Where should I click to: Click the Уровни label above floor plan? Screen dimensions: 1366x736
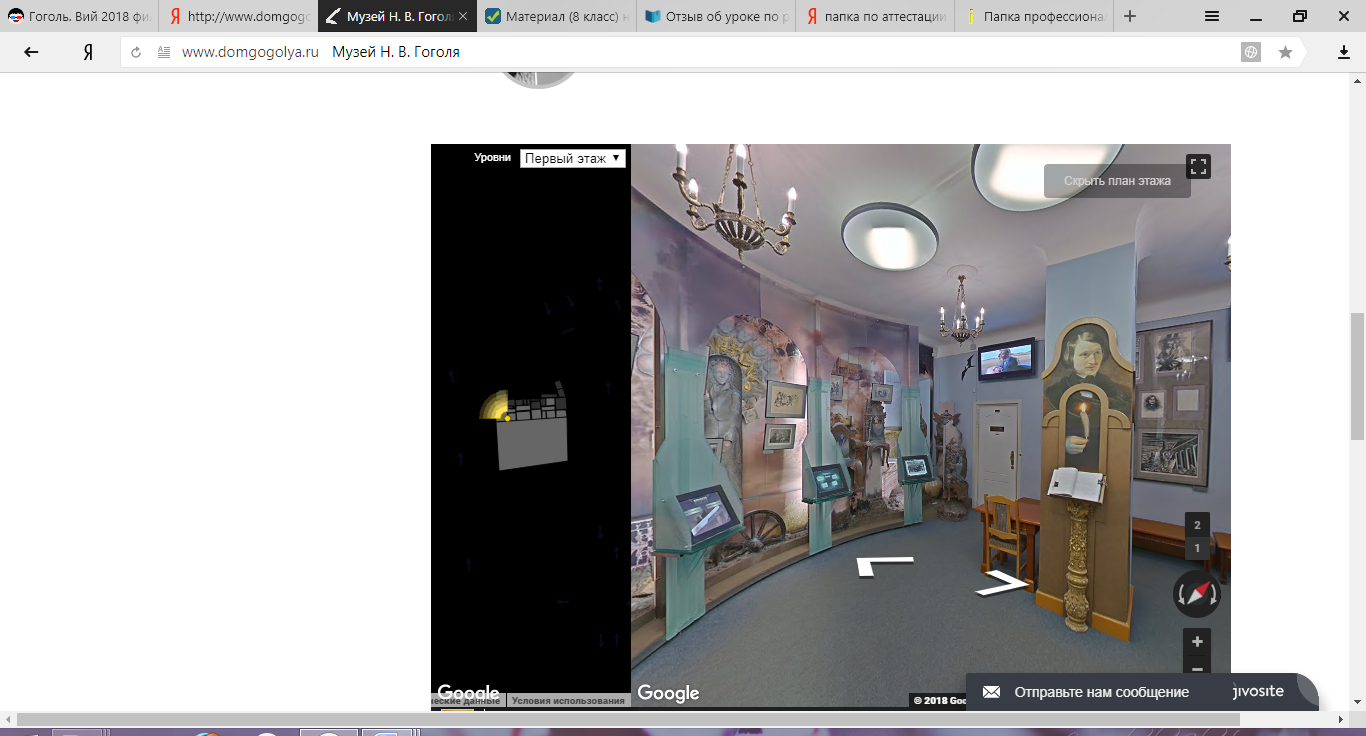coord(493,157)
